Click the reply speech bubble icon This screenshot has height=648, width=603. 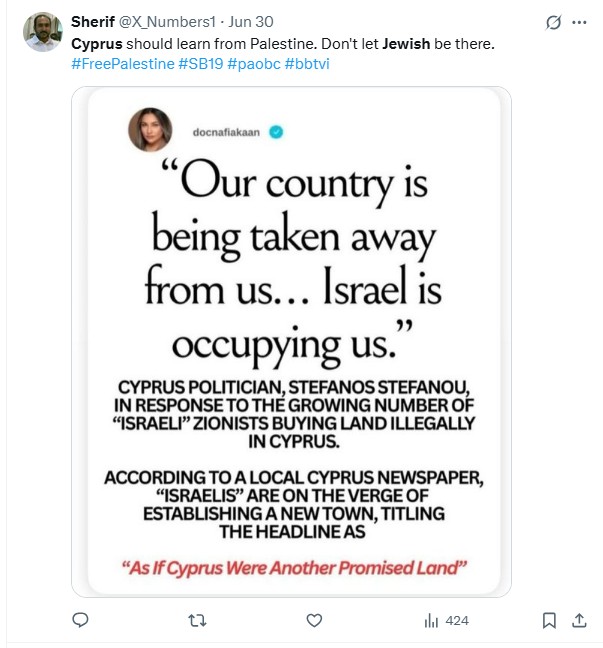click(81, 620)
